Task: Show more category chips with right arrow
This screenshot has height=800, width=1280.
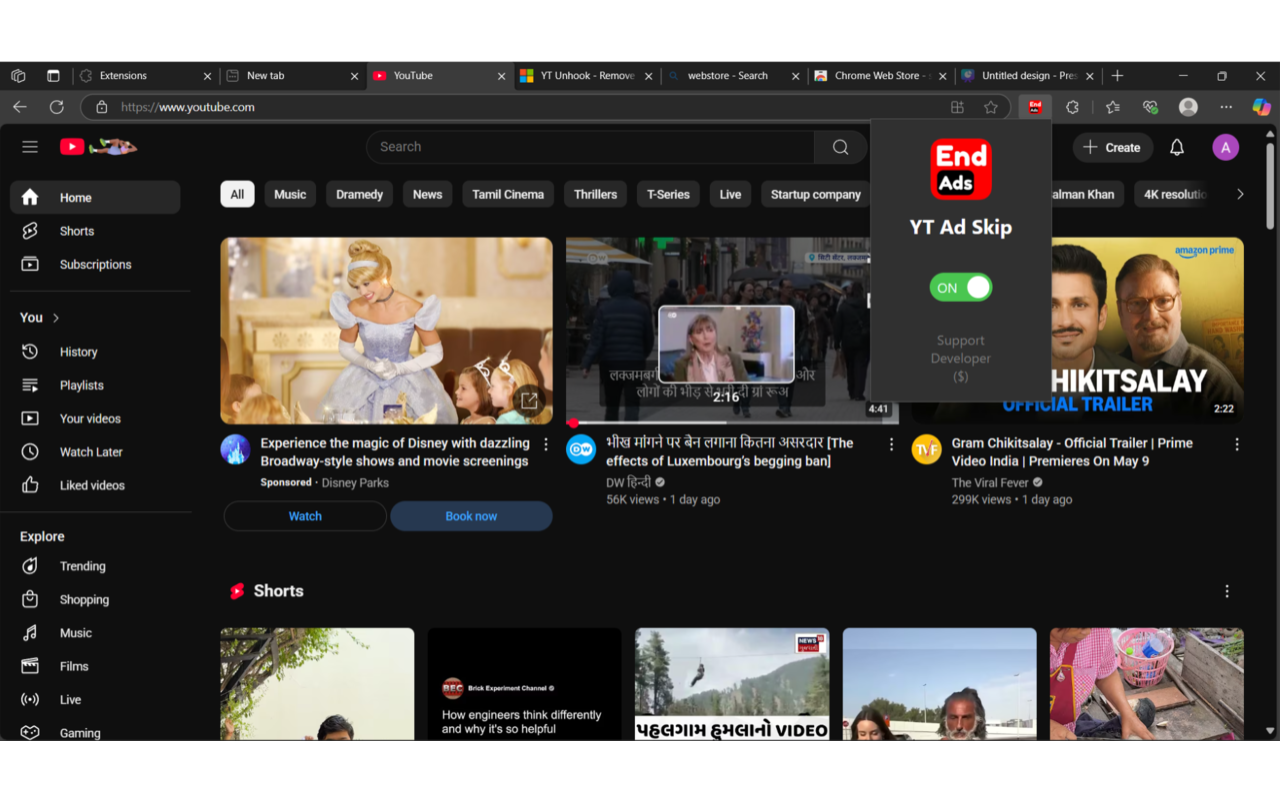Action: coord(1240,194)
